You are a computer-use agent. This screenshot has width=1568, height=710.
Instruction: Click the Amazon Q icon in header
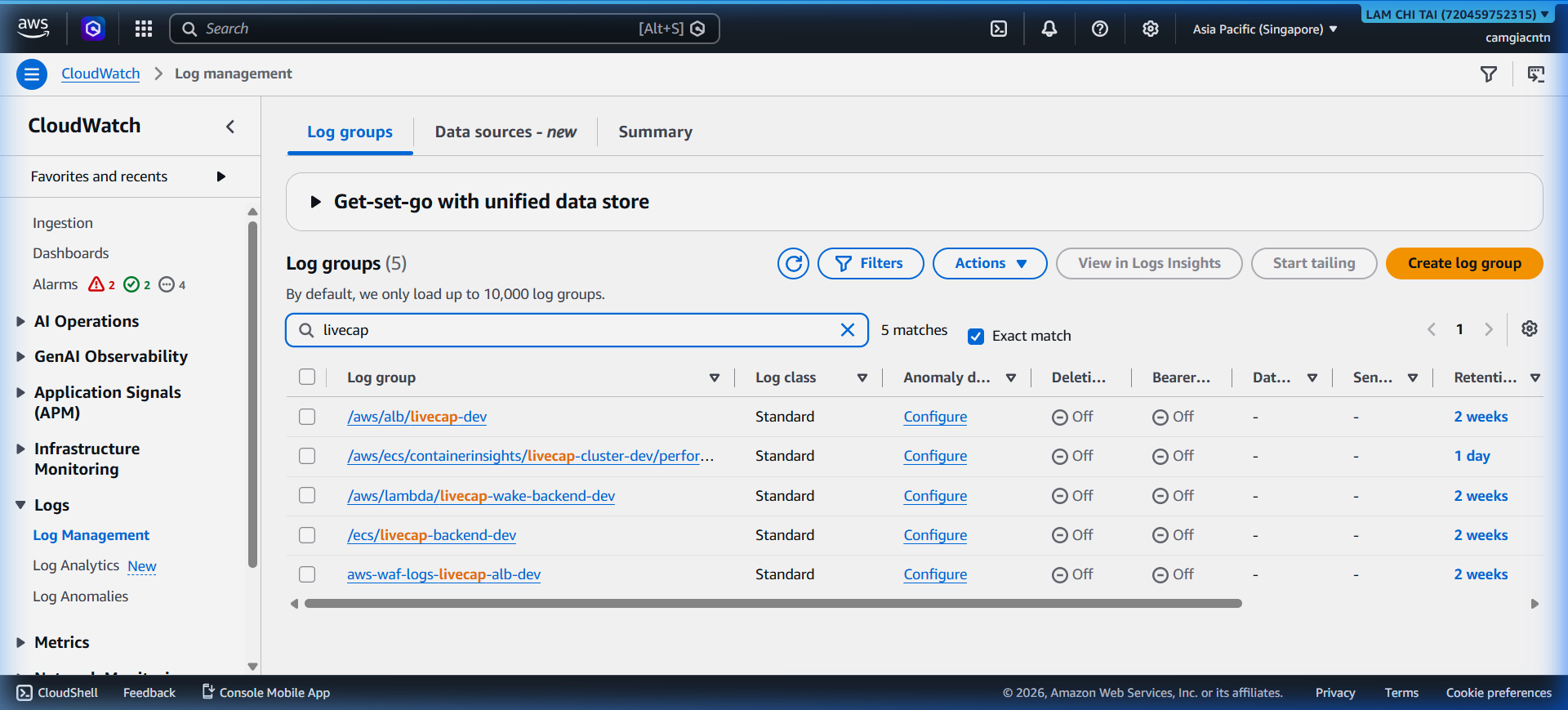click(x=93, y=29)
